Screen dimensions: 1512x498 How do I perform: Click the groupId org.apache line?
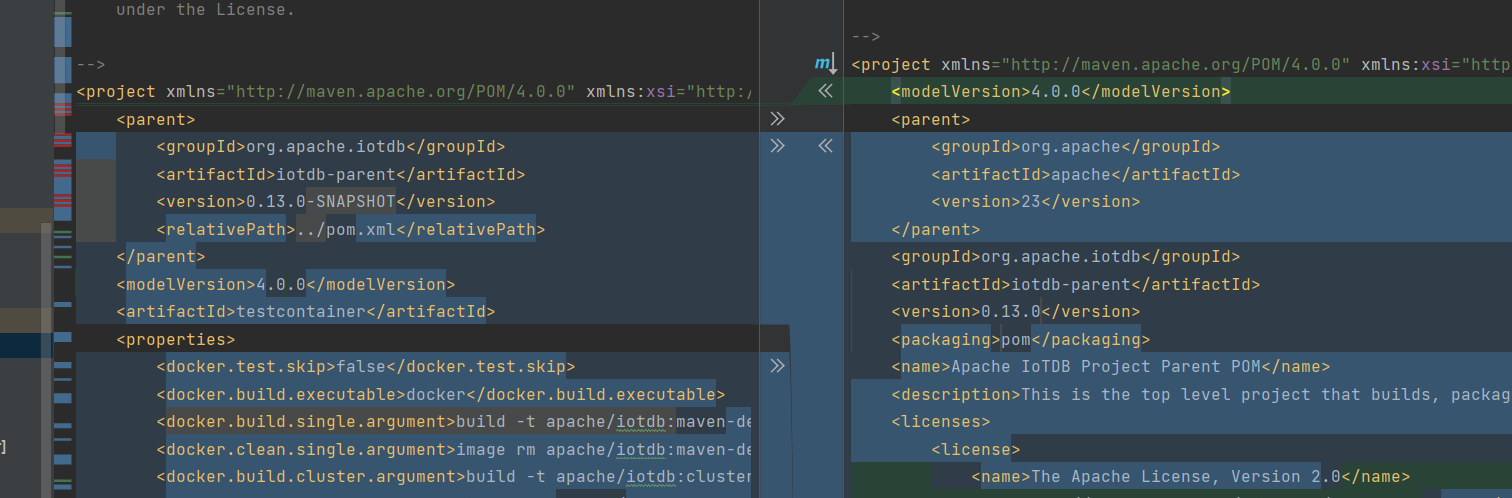(x=1076, y=147)
